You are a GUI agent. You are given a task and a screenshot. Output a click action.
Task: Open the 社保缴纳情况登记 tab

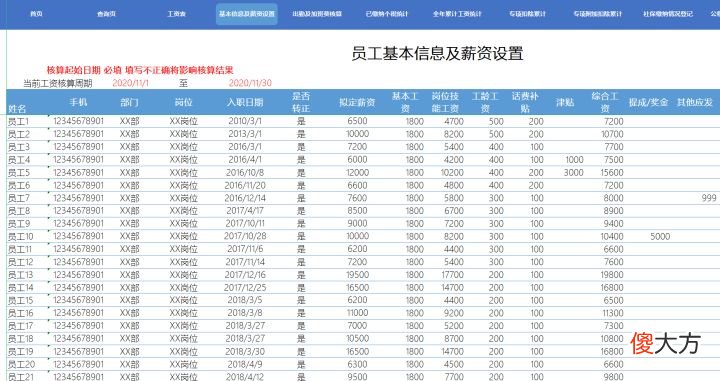coord(668,14)
